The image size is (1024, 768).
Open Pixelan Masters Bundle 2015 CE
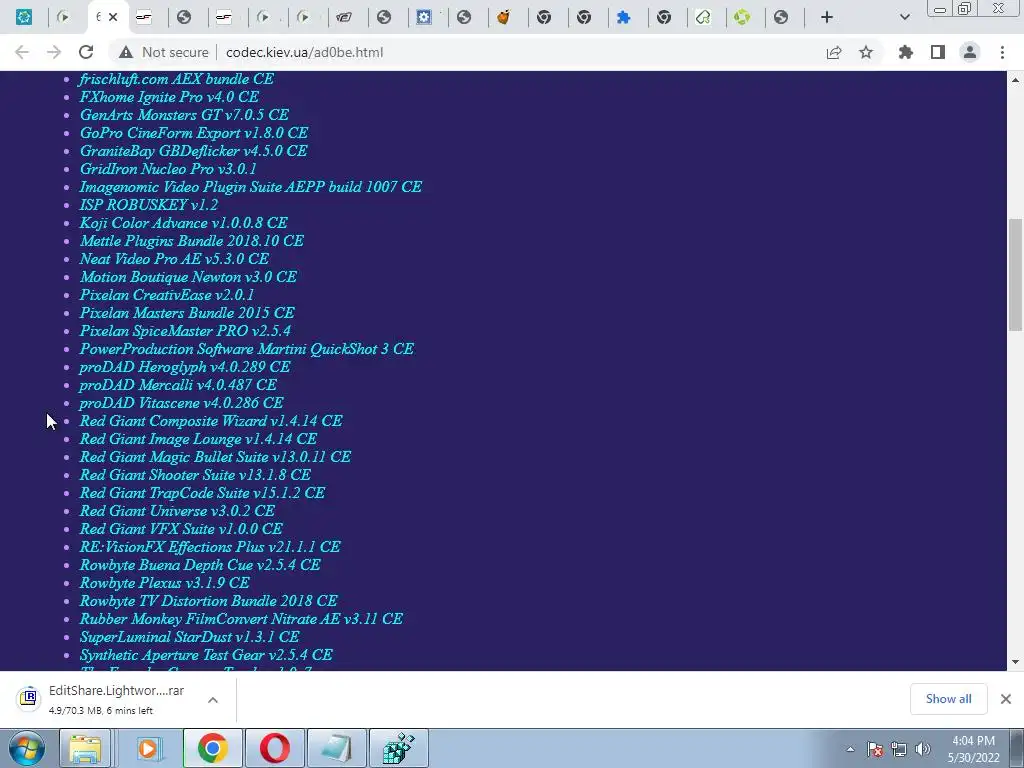187,313
